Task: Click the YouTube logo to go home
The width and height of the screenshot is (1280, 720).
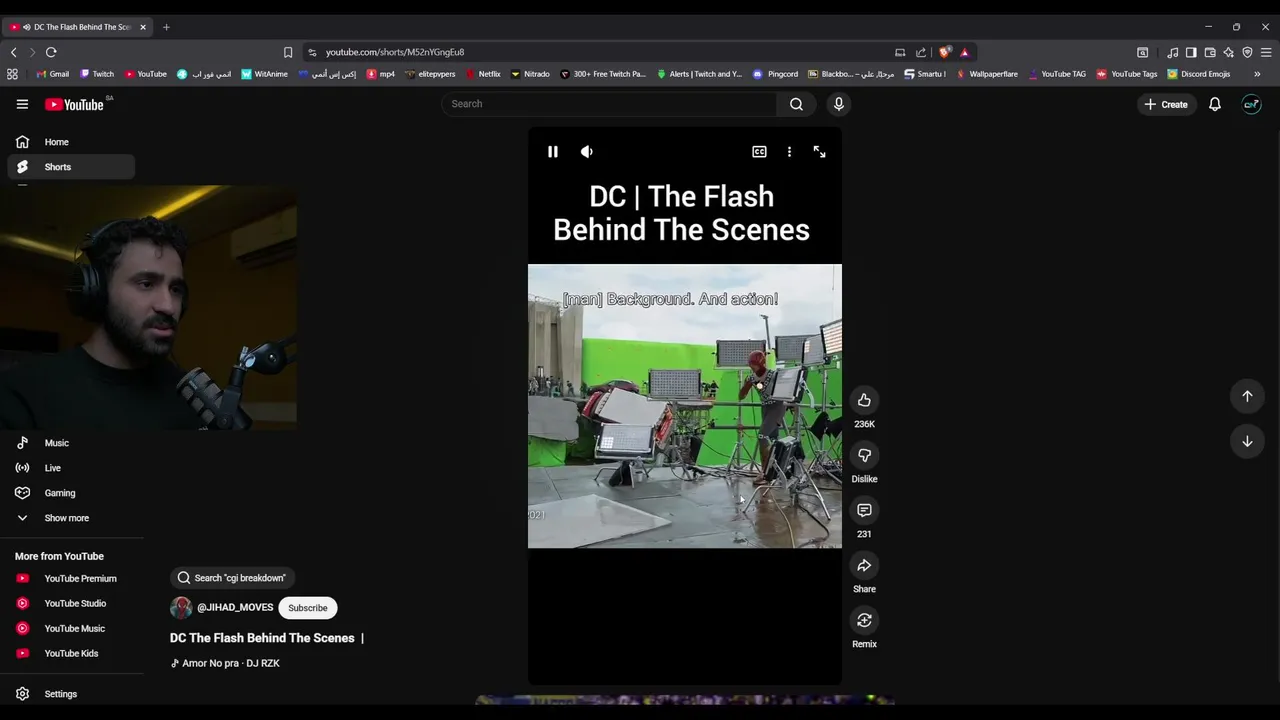Action: [x=74, y=104]
